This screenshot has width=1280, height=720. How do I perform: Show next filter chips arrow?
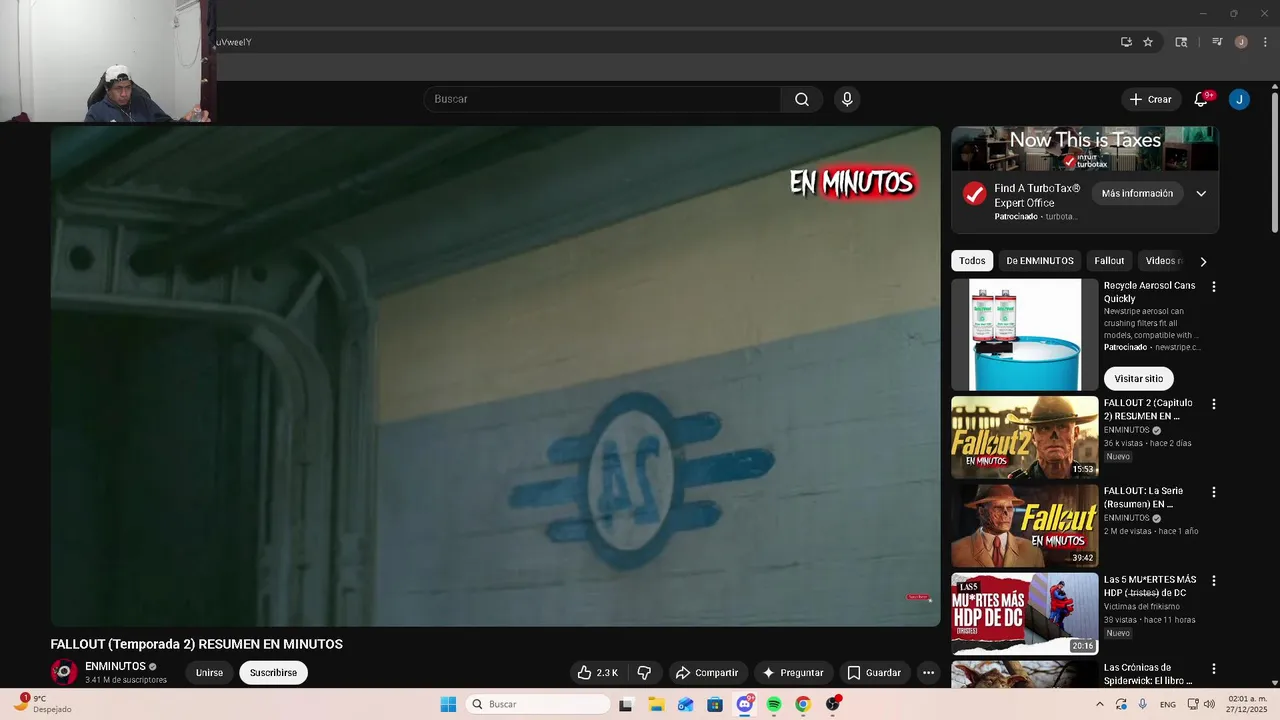[x=1203, y=261]
